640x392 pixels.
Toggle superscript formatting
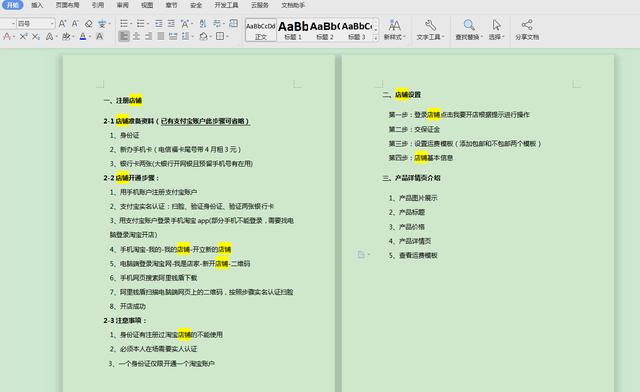click(x=23, y=36)
